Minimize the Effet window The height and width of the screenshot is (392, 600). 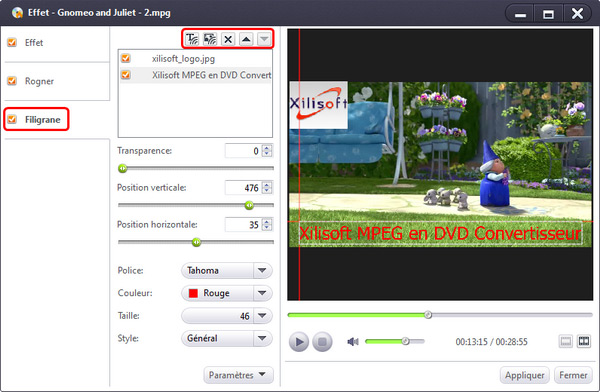click(520, 15)
